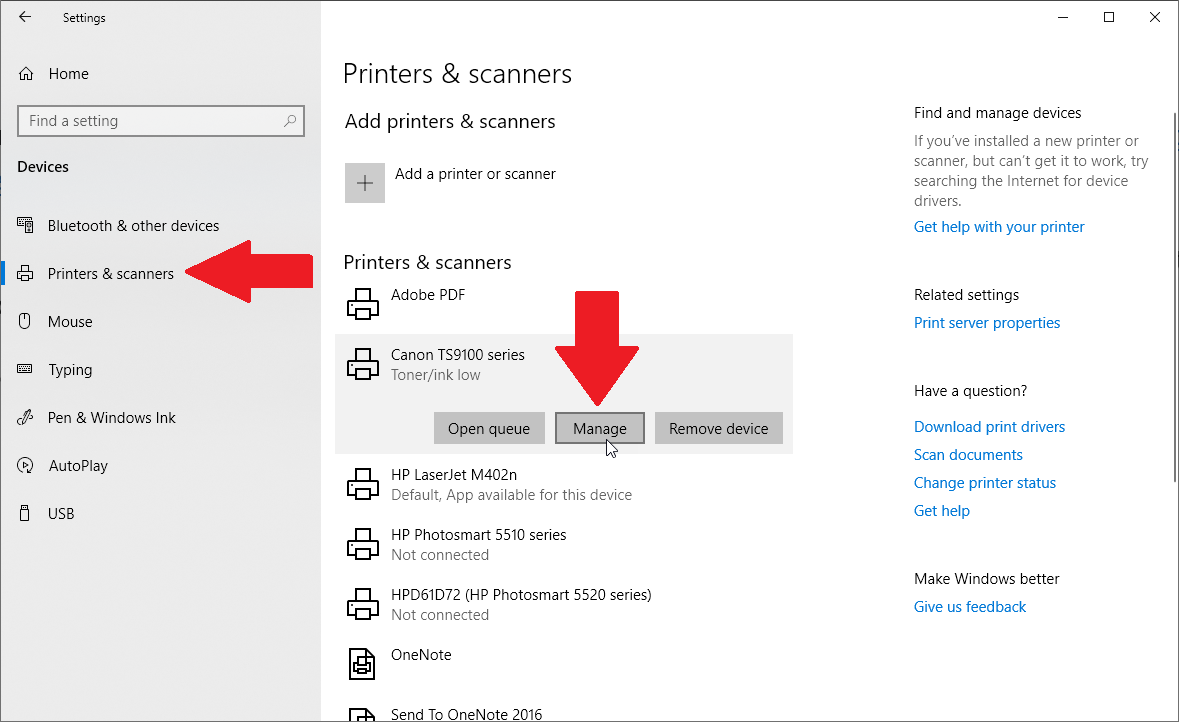Open the Scan documents link

tap(968, 454)
